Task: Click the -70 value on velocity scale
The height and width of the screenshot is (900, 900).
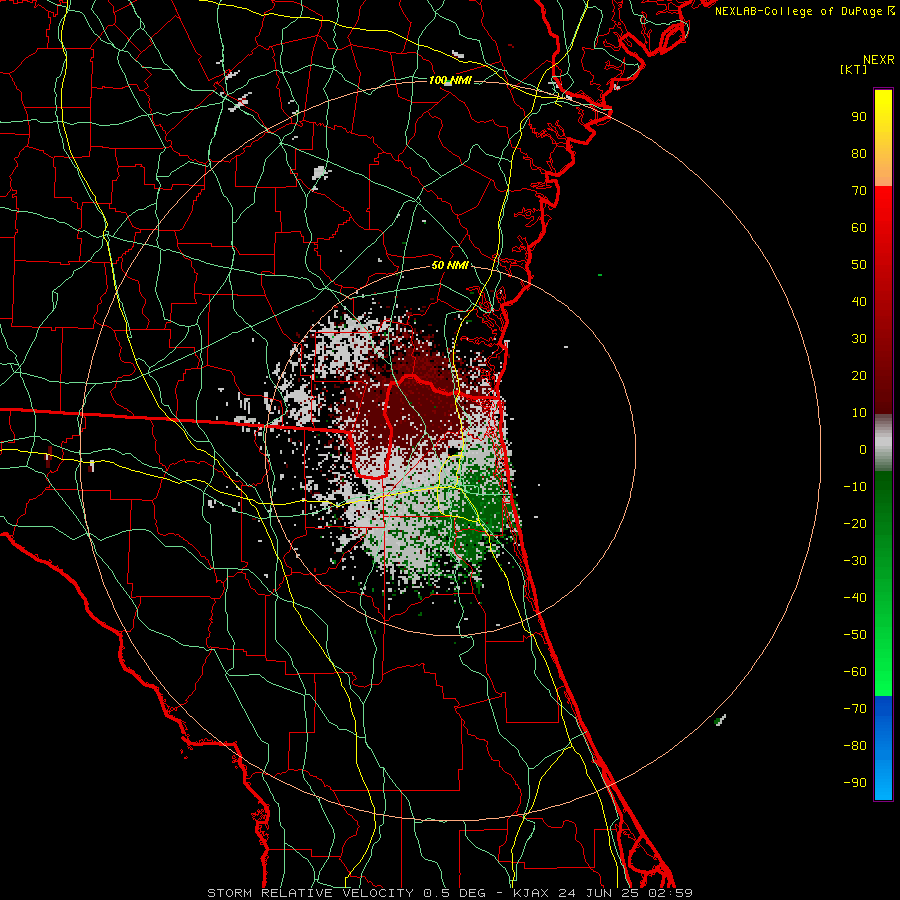Action: (x=855, y=708)
